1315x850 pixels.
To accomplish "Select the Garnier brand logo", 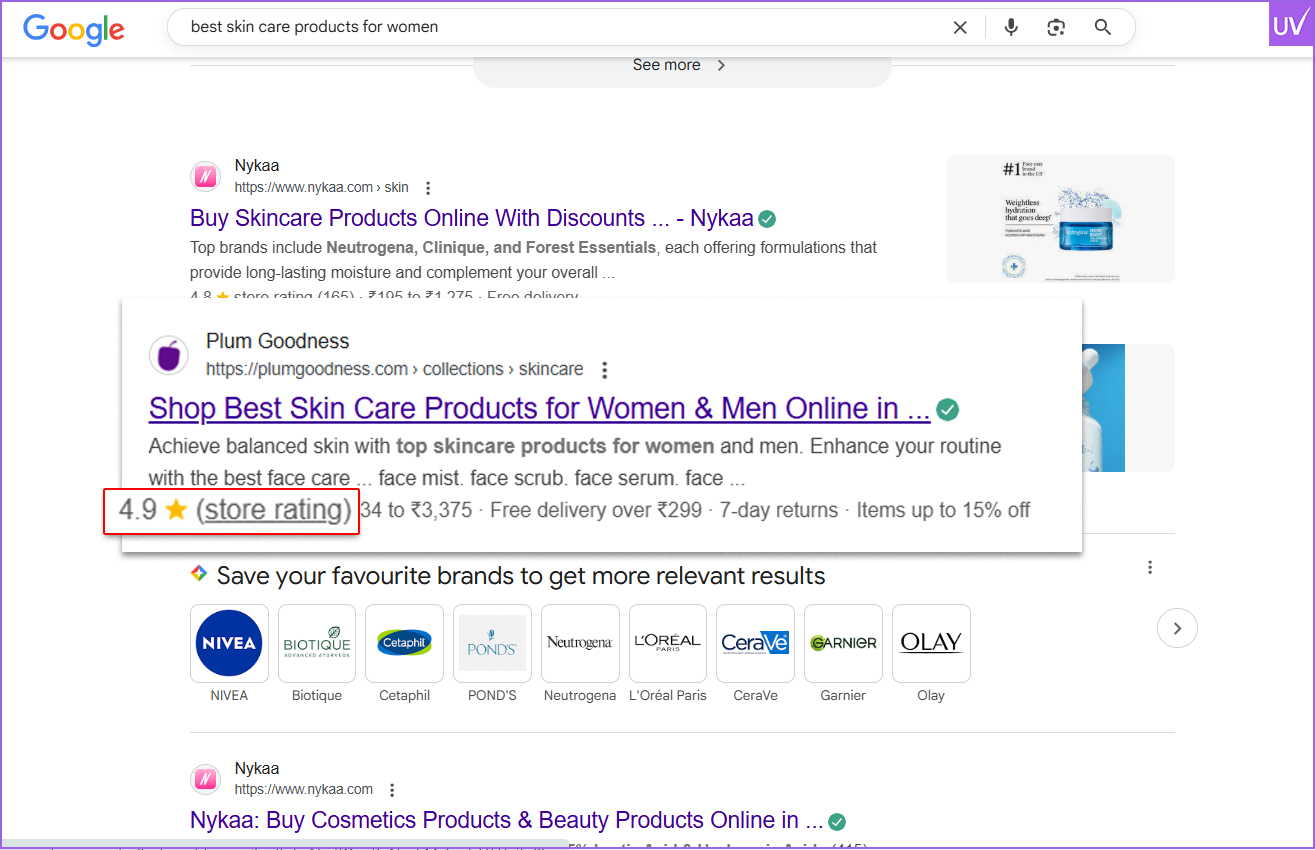I will [843, 643].
